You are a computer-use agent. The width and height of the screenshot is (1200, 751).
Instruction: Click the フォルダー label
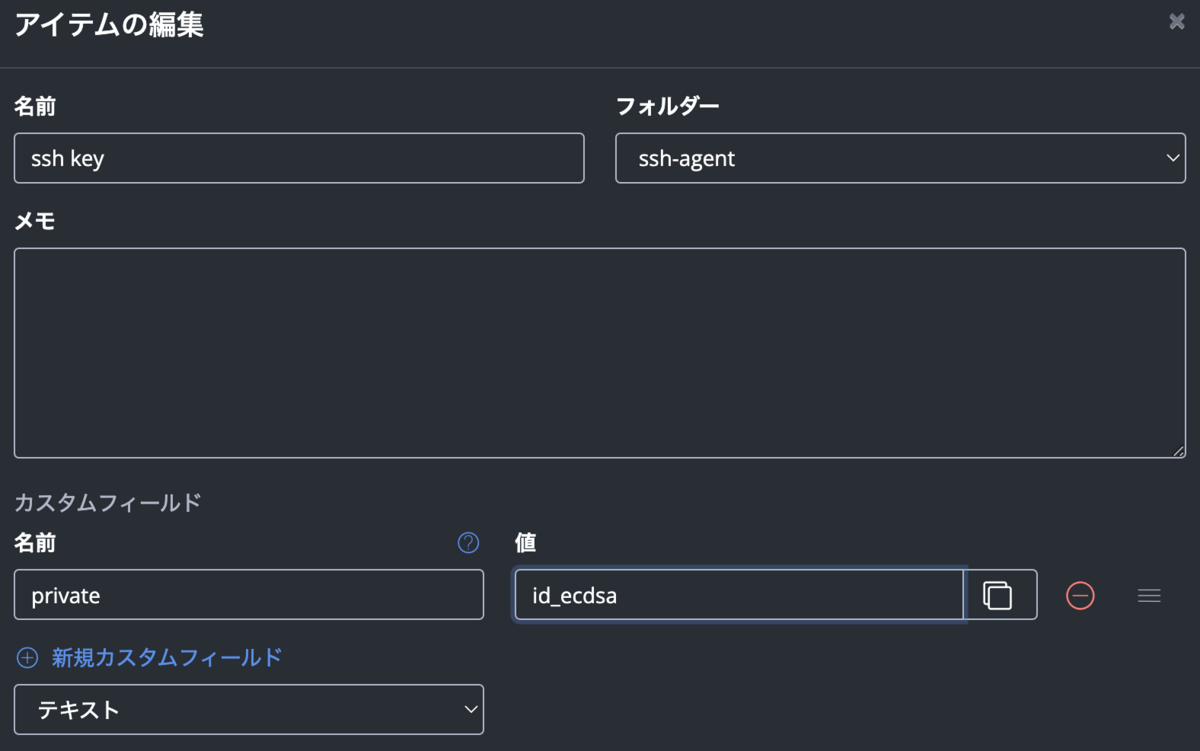click(x=667, y=106)
